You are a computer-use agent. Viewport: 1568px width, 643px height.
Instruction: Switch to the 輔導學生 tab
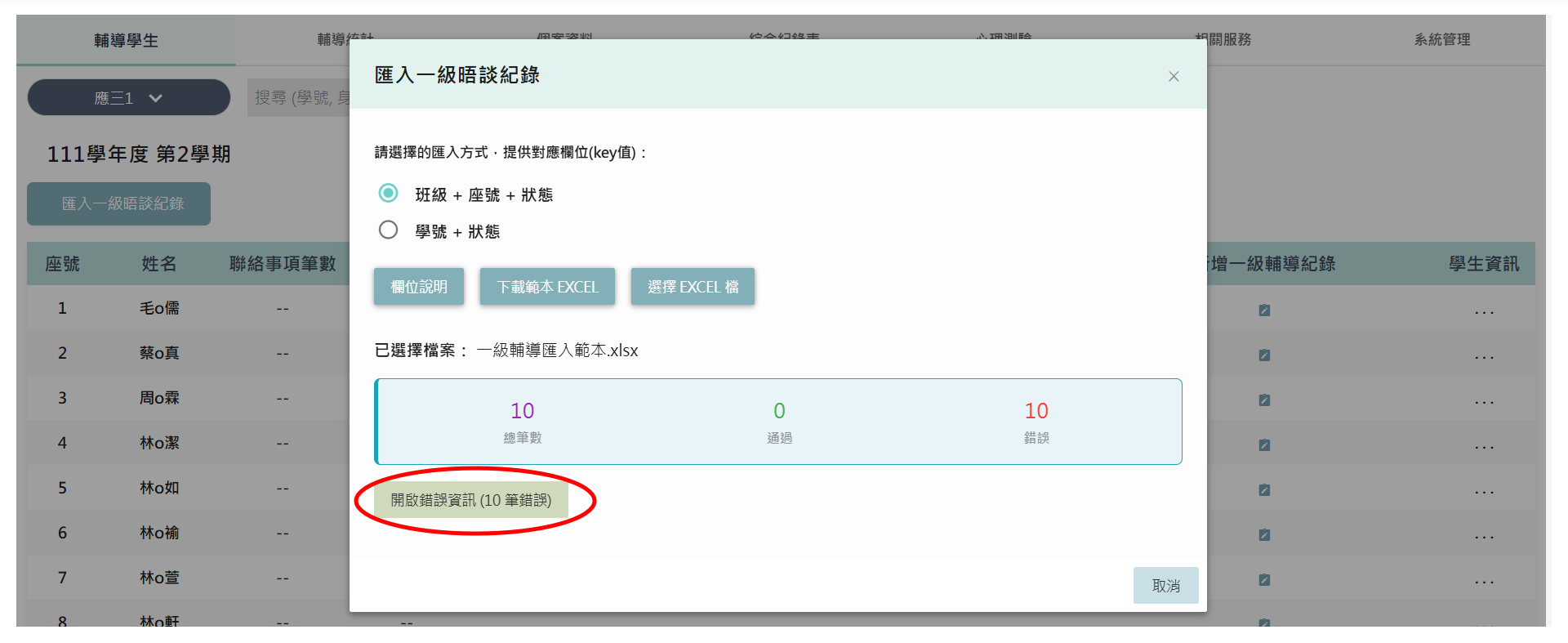coord(126,40)
